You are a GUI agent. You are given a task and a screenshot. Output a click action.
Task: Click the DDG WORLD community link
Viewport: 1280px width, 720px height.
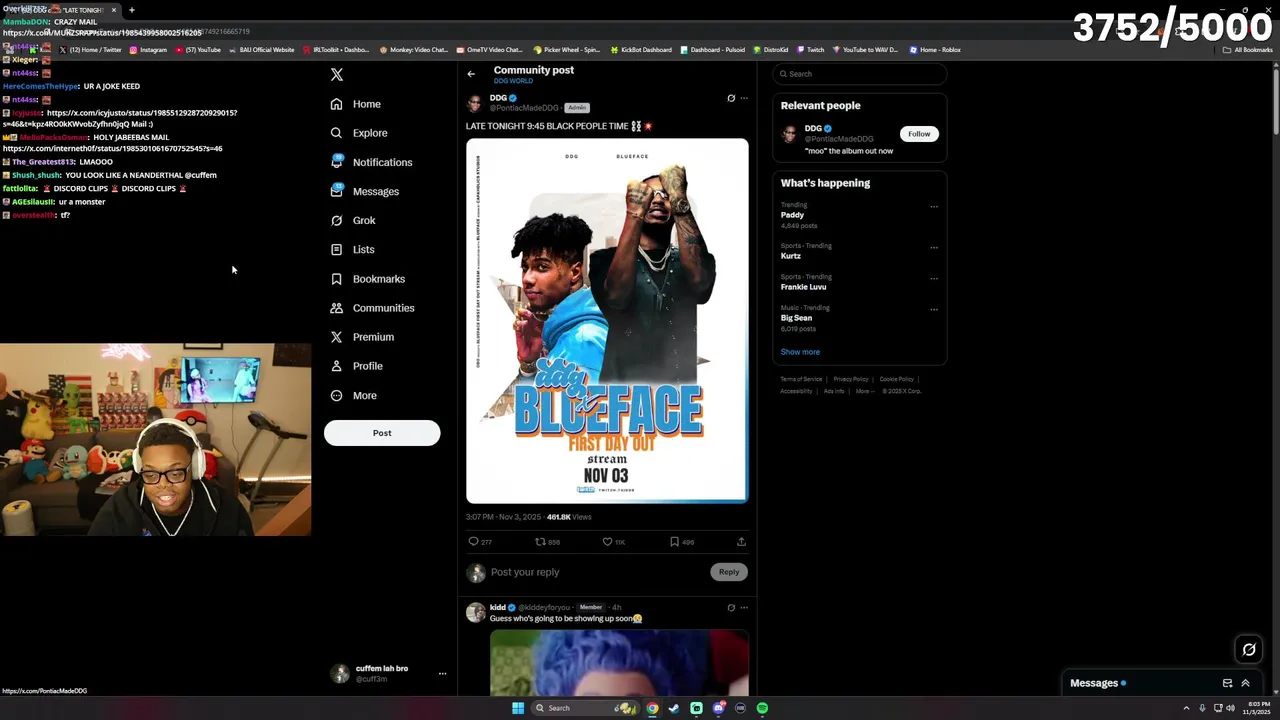[x=513, y=81]
